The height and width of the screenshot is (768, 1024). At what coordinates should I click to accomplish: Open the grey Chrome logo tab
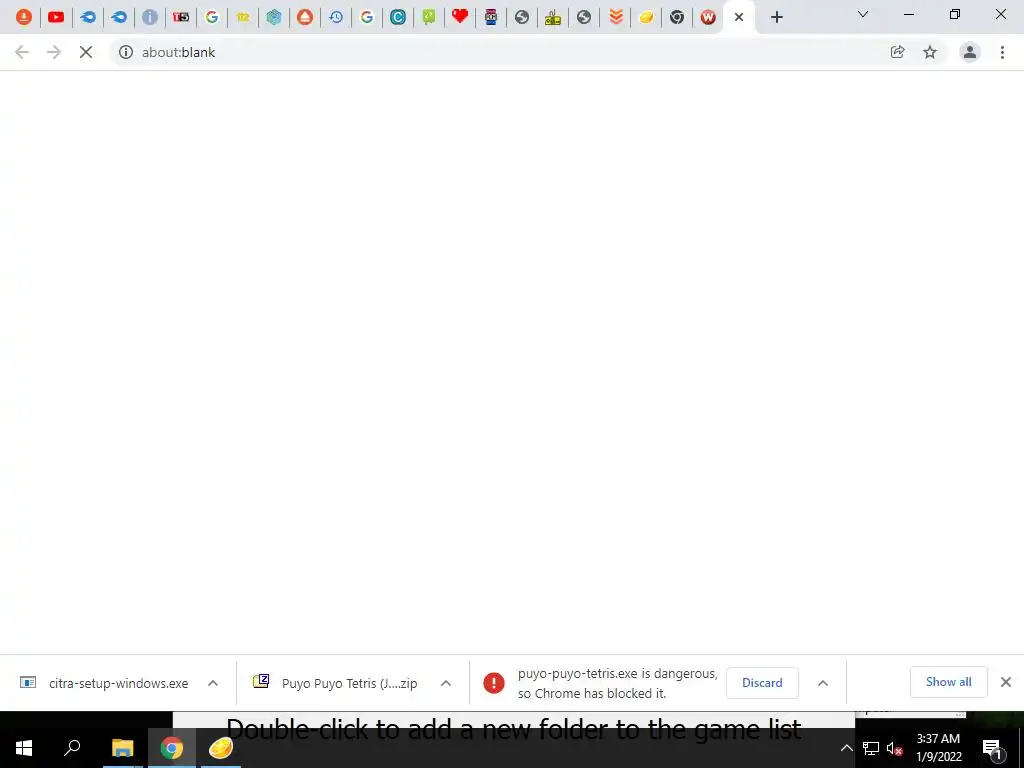[677, 17]
